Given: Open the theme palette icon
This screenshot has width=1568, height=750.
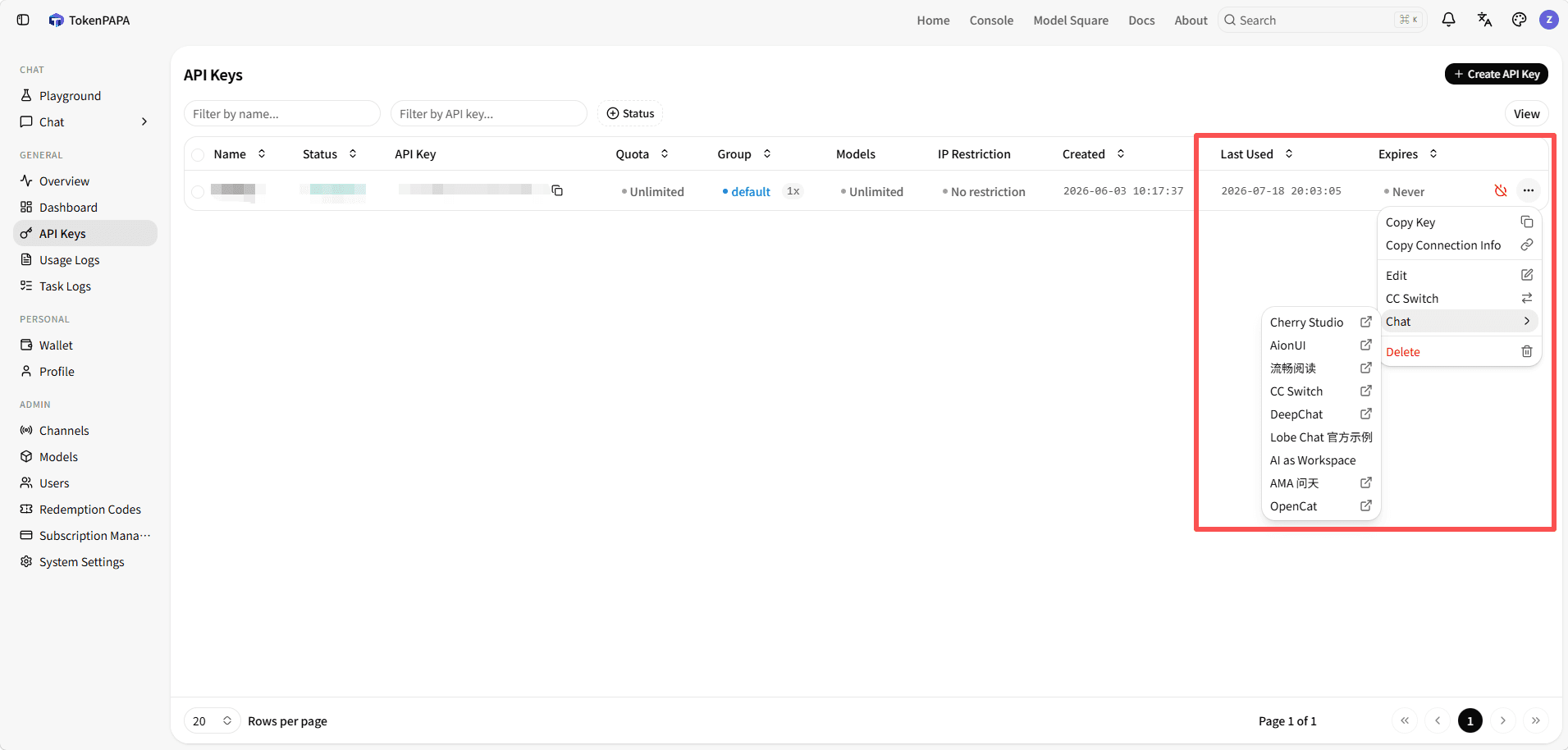Looking at the screenshot, I should (1519, 20).
